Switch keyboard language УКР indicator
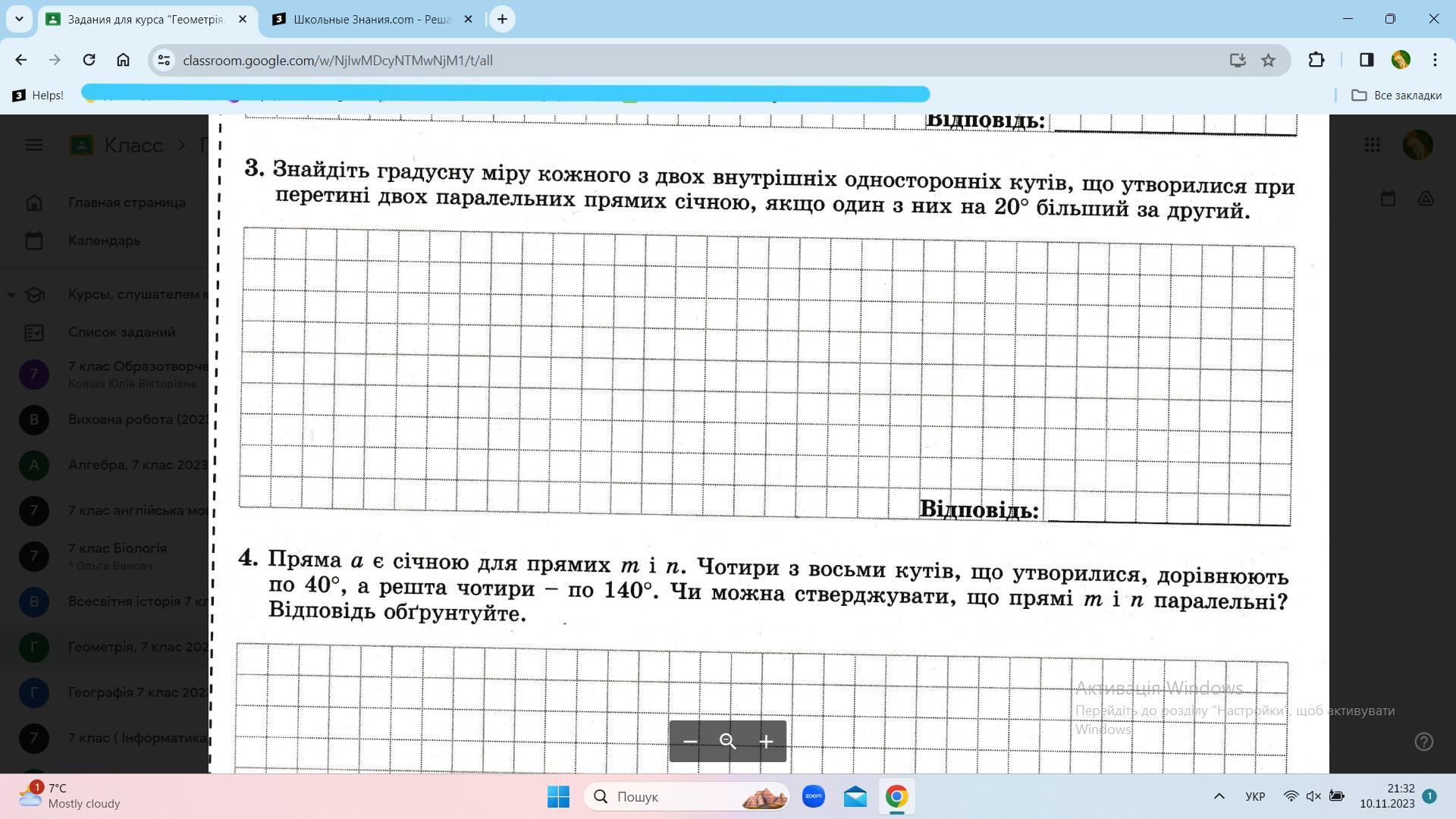The image size is (1456, 819). (1255, 796)
